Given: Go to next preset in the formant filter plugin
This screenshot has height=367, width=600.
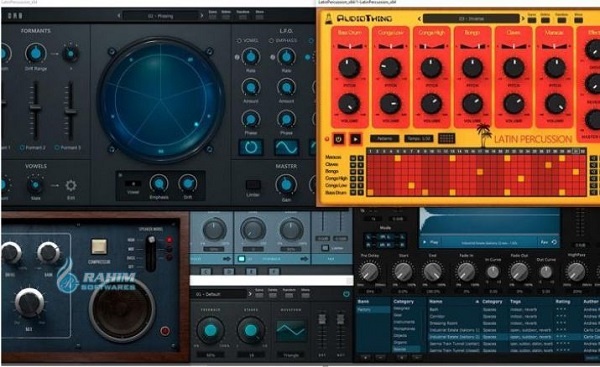Looking at the screenshot, I should pos(202,16).
